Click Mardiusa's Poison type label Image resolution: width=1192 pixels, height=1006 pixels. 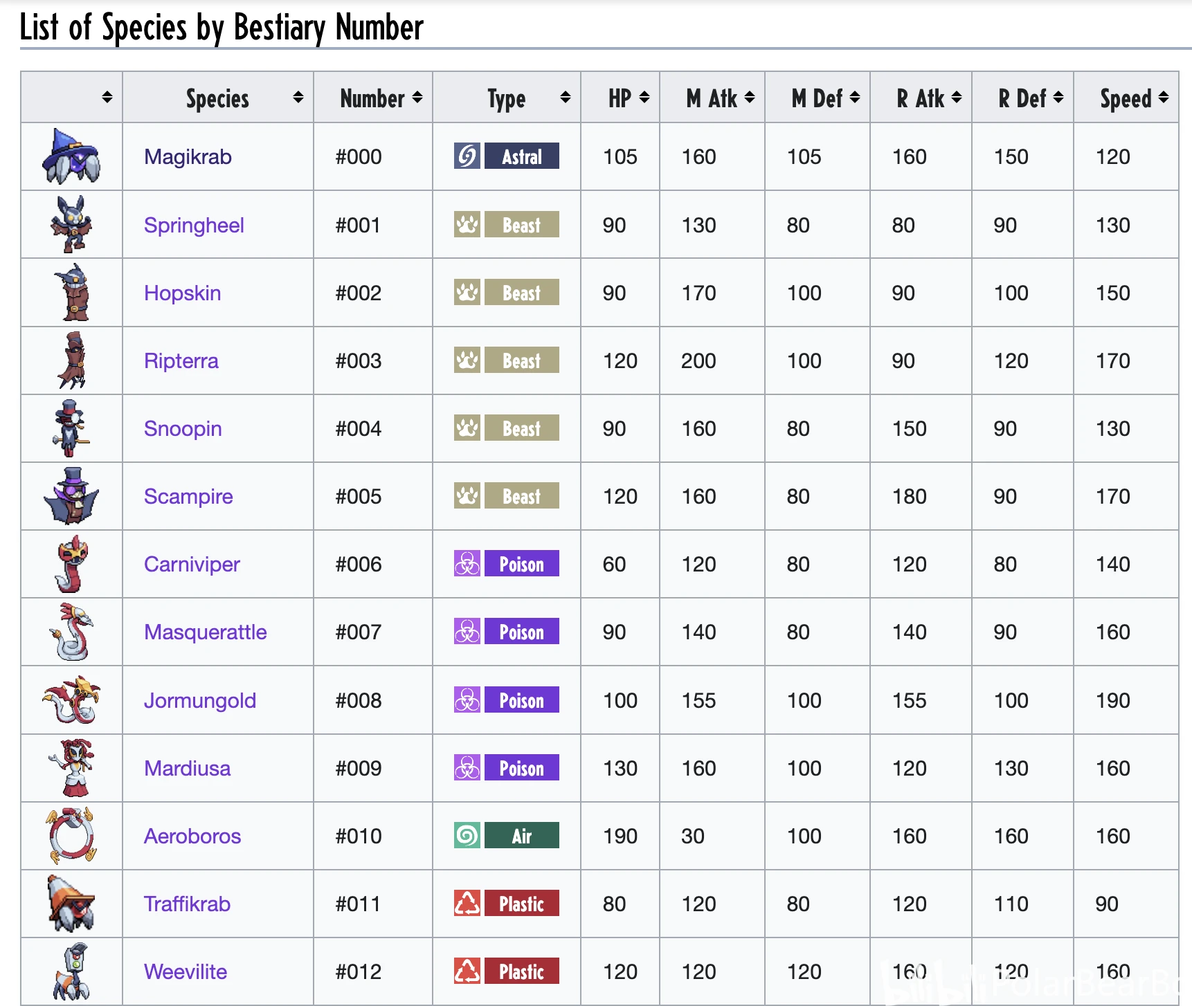521,768
